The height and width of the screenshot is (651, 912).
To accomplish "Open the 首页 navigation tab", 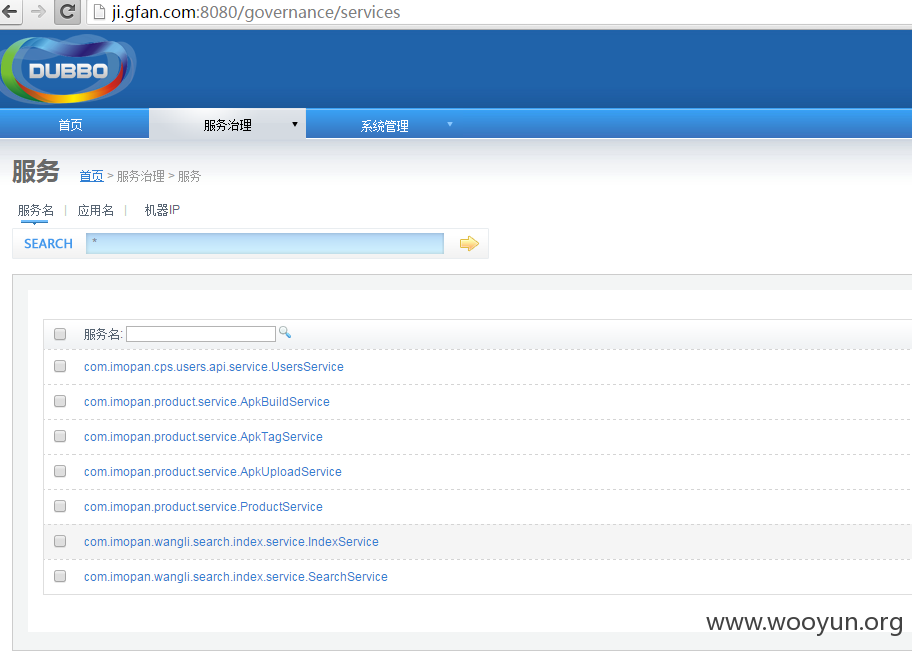I will click(70, 124).
